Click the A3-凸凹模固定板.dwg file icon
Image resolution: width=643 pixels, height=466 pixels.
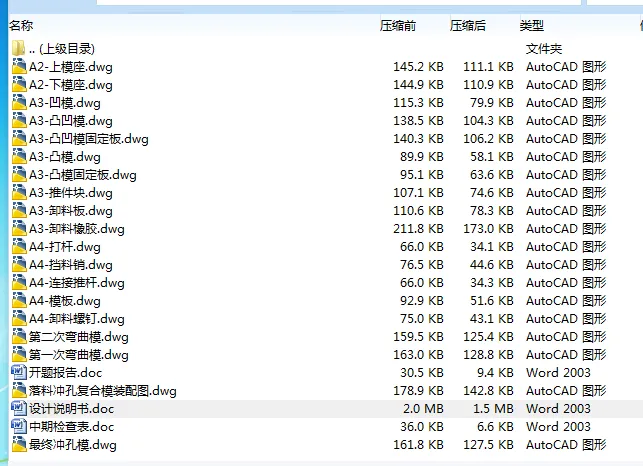(x=19, y=139)
